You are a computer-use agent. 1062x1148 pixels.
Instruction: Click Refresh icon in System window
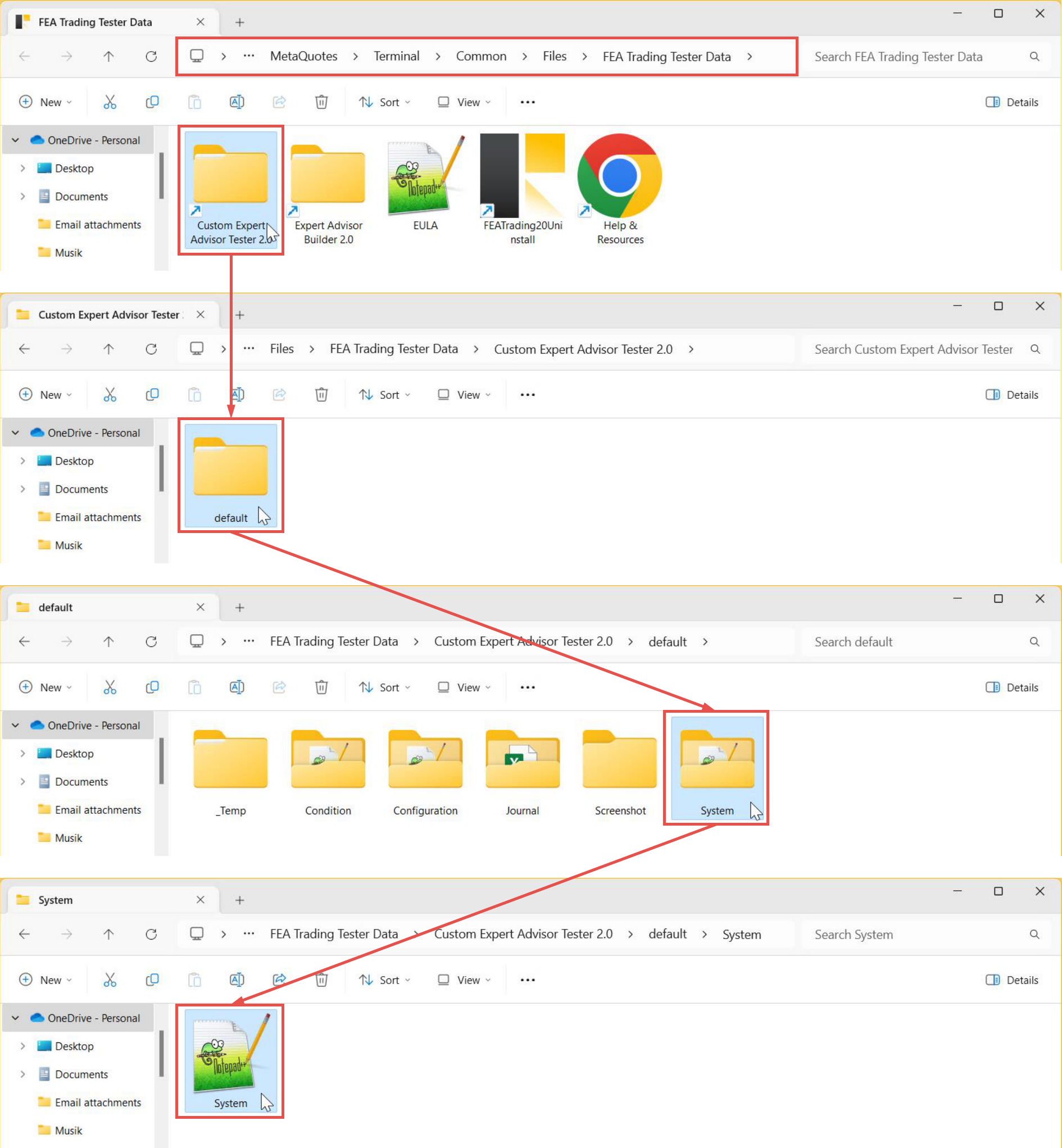151,934
